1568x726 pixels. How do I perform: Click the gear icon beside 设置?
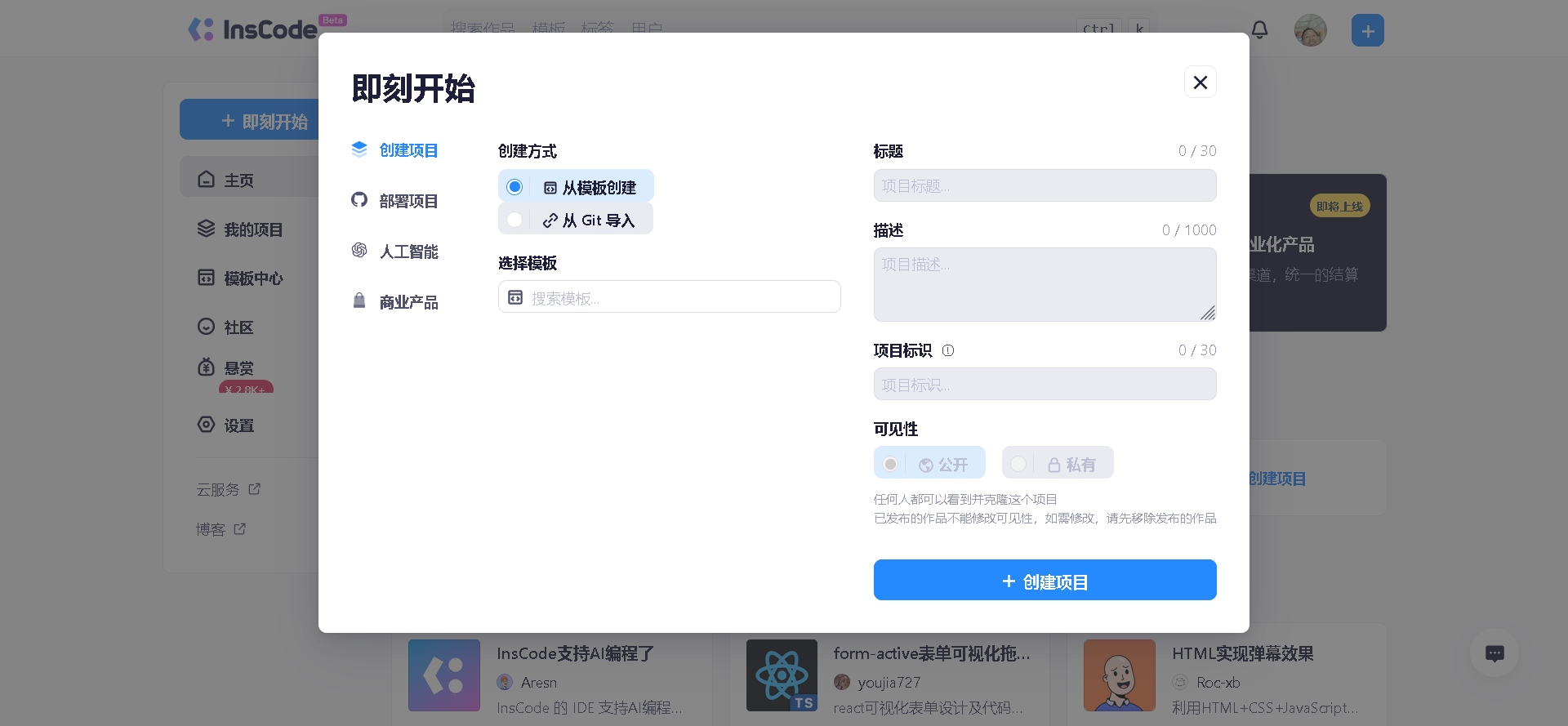[206, 425]
